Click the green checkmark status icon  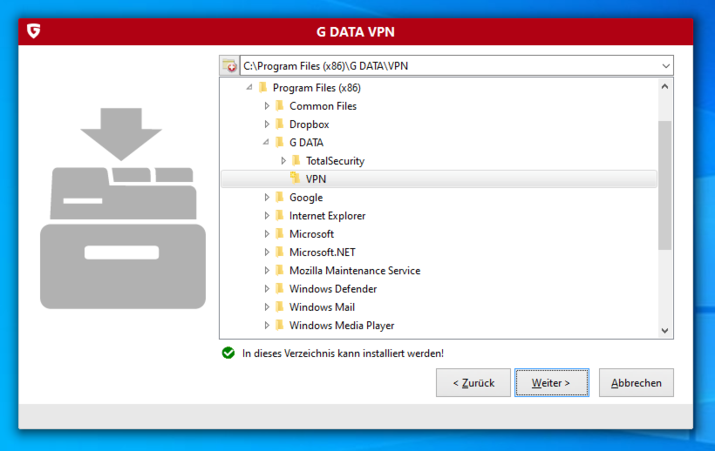(228, 353)
